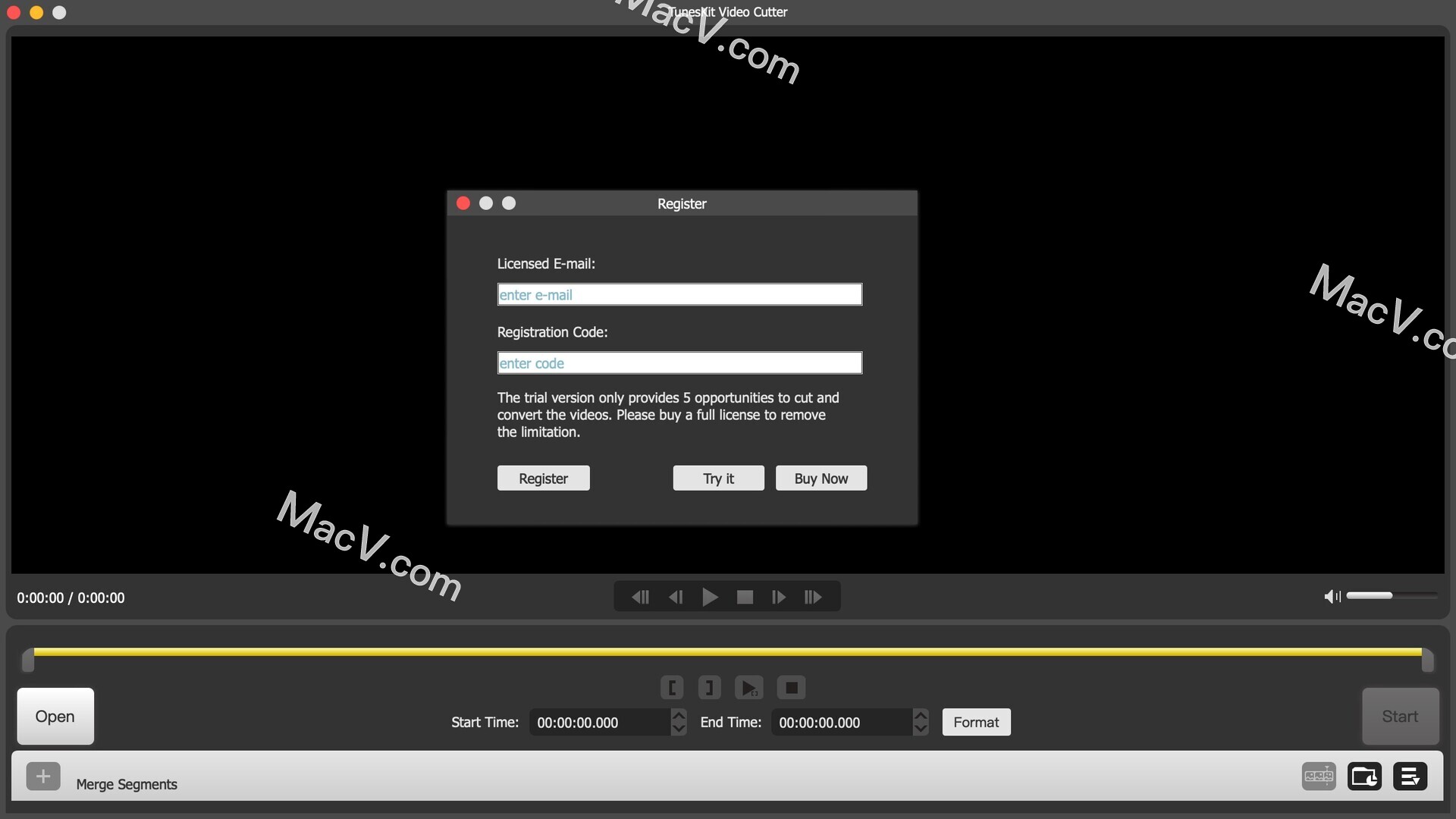Open a video file with Open button
The image size is (1456, 819).
tap(55, 716)
